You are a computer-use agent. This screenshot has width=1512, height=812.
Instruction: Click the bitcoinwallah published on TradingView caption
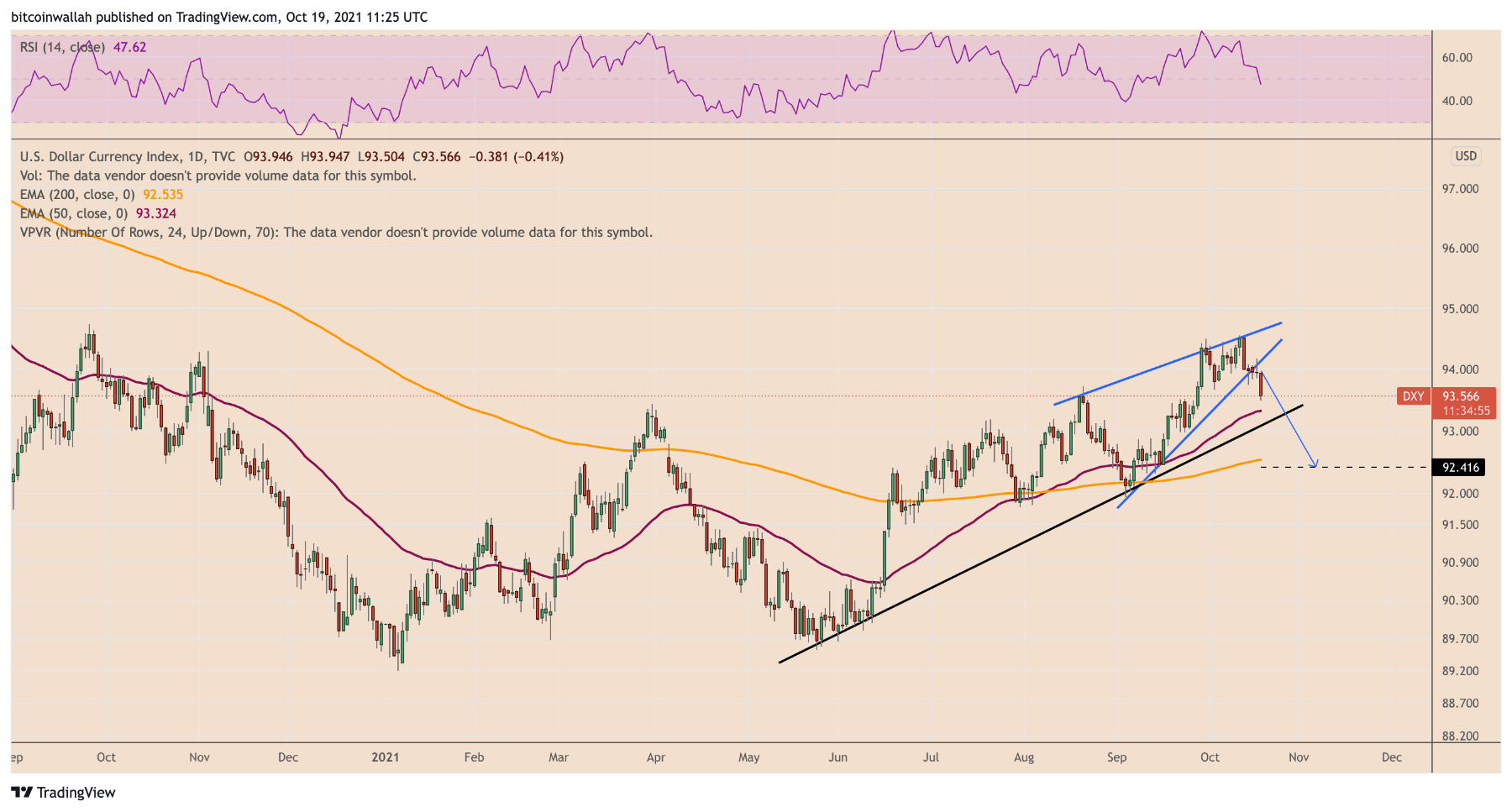219,17
